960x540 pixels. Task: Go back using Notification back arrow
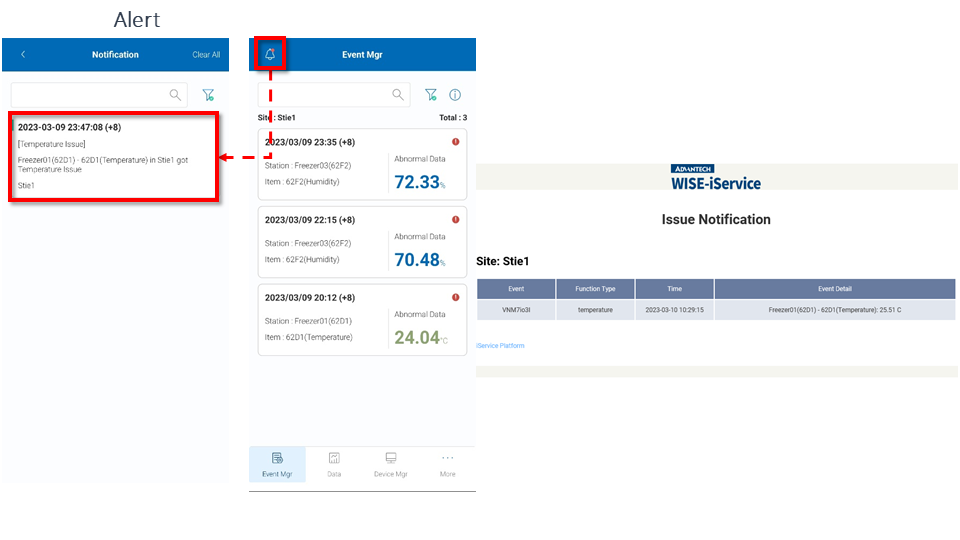click(23, 54)
